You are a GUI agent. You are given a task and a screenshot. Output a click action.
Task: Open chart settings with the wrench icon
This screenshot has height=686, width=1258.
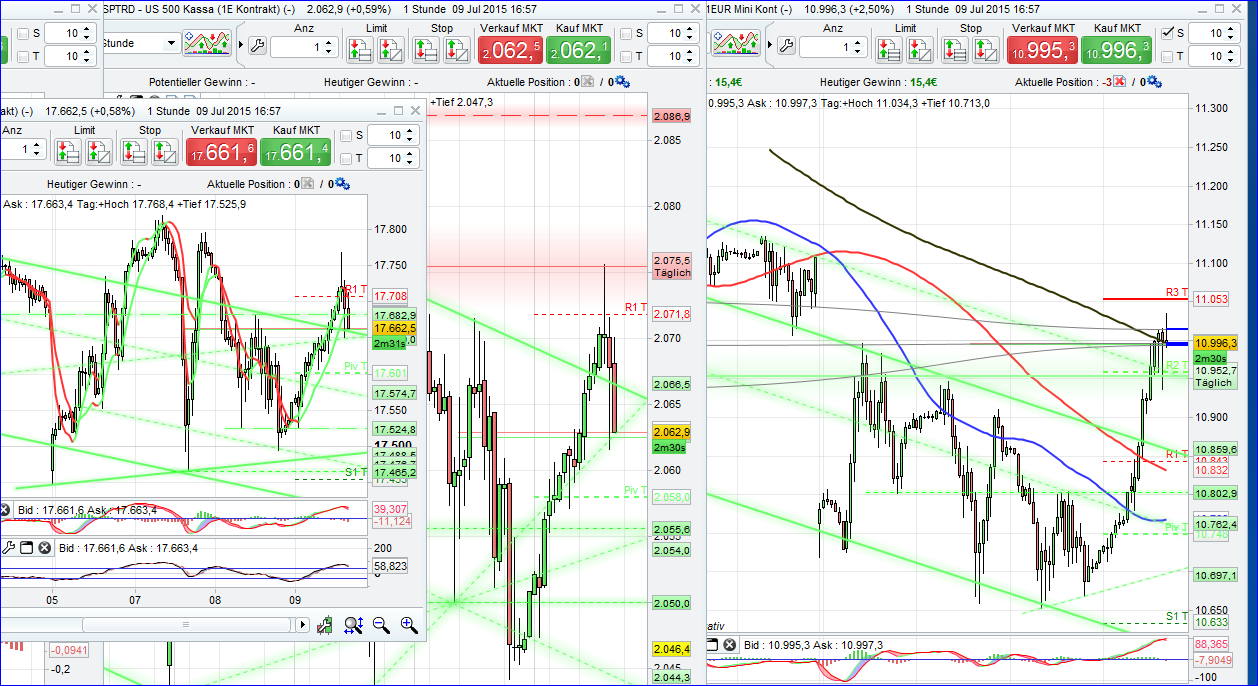coord(256,44)
